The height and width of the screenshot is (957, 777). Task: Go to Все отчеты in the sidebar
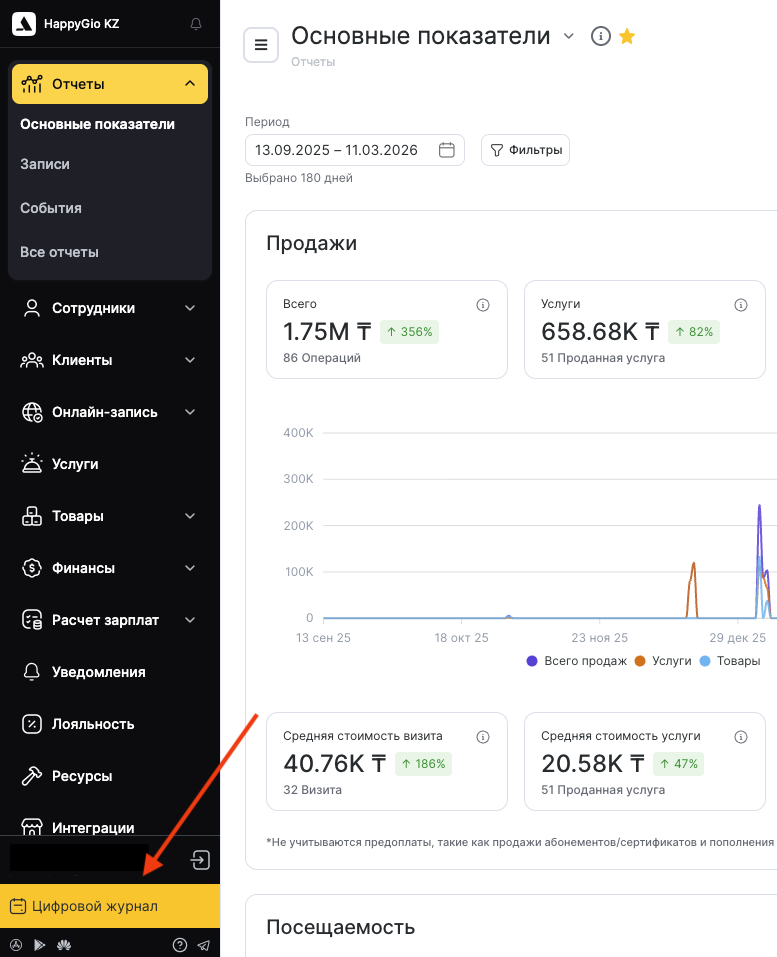[x=59, y=252]
